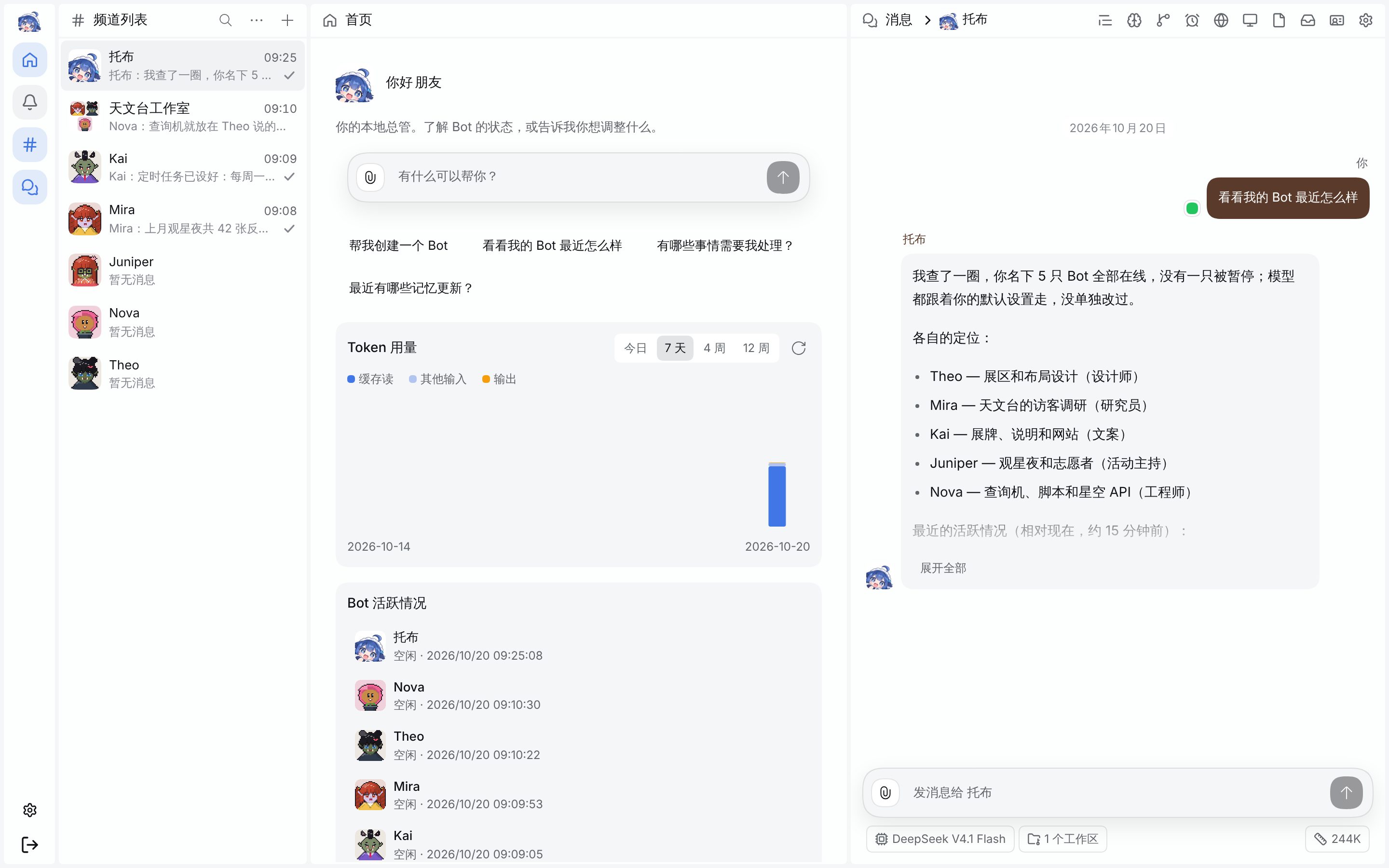The height and width of the screenshot is (868, 1389).
Task: Open the monitor screen icon in chat header
Action: pyautogui.click(x=1250, y=20)
